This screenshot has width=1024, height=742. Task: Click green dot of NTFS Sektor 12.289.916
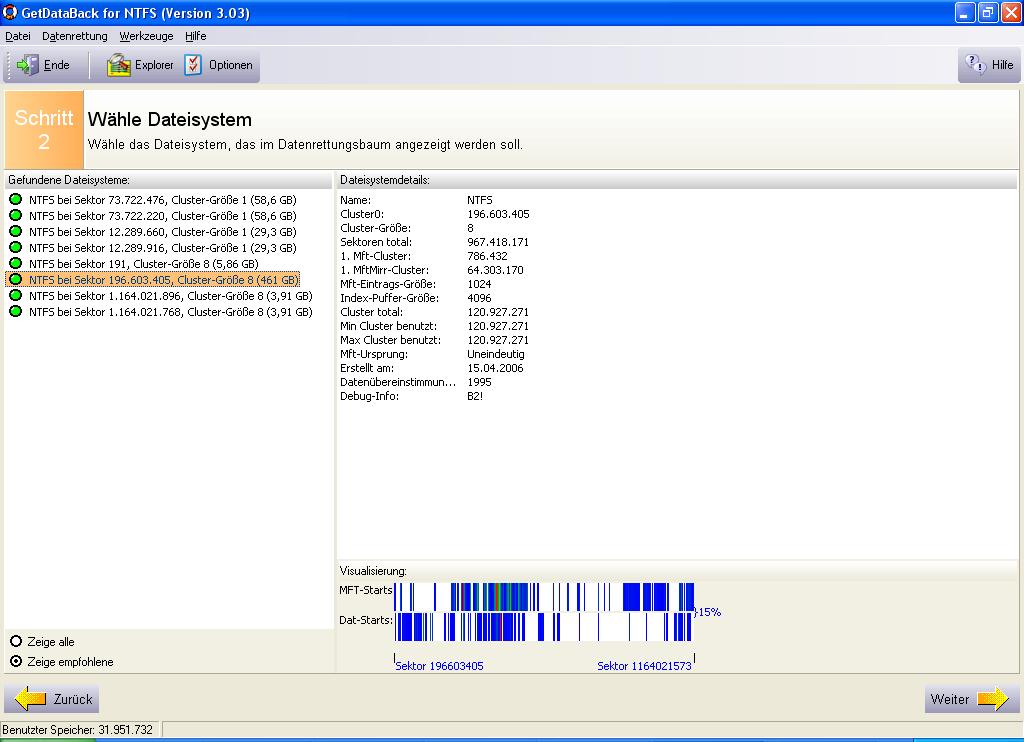(x=16, y=247)
